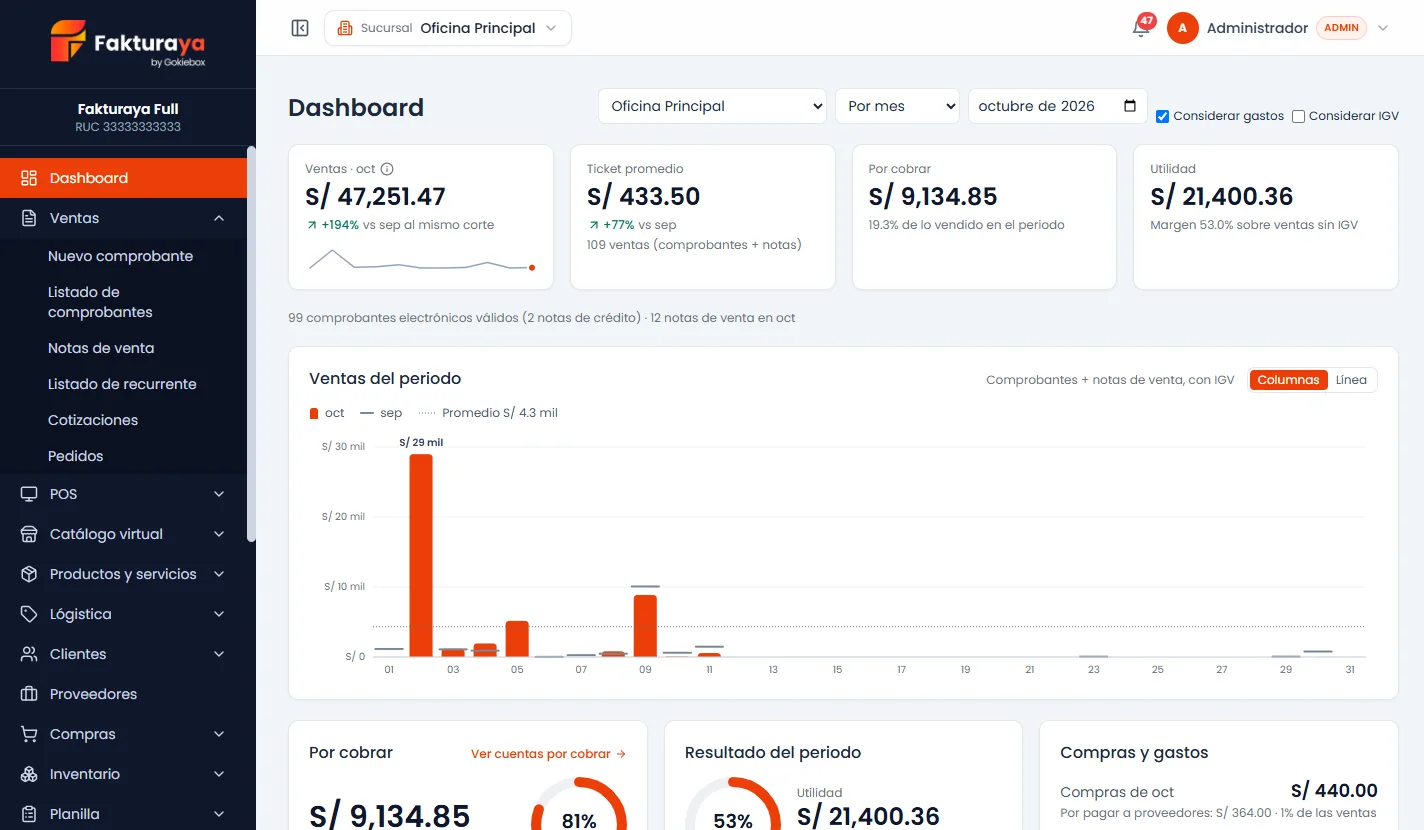Click the POS monitor icon
This screenshot has height=830, width=1424.
[x=29, y=494]
